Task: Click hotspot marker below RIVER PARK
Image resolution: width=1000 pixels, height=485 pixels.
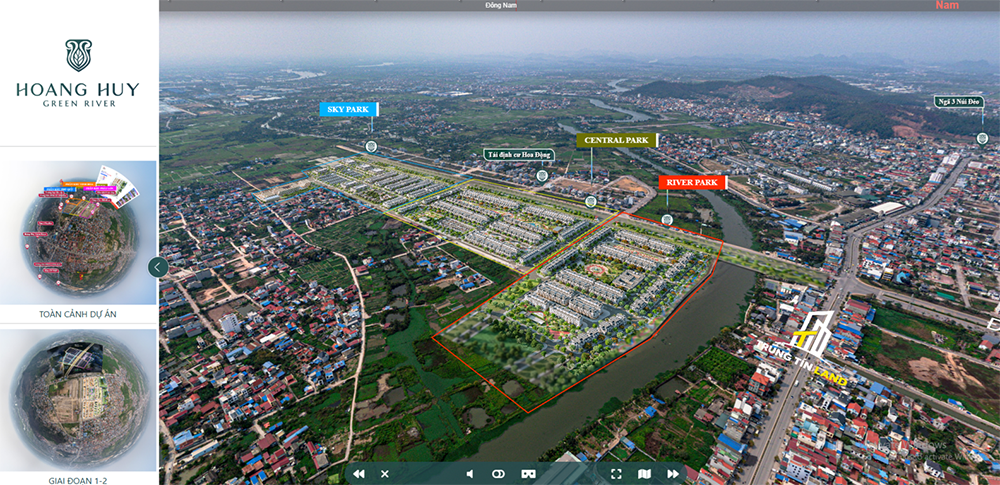Action: pos(667,219)
